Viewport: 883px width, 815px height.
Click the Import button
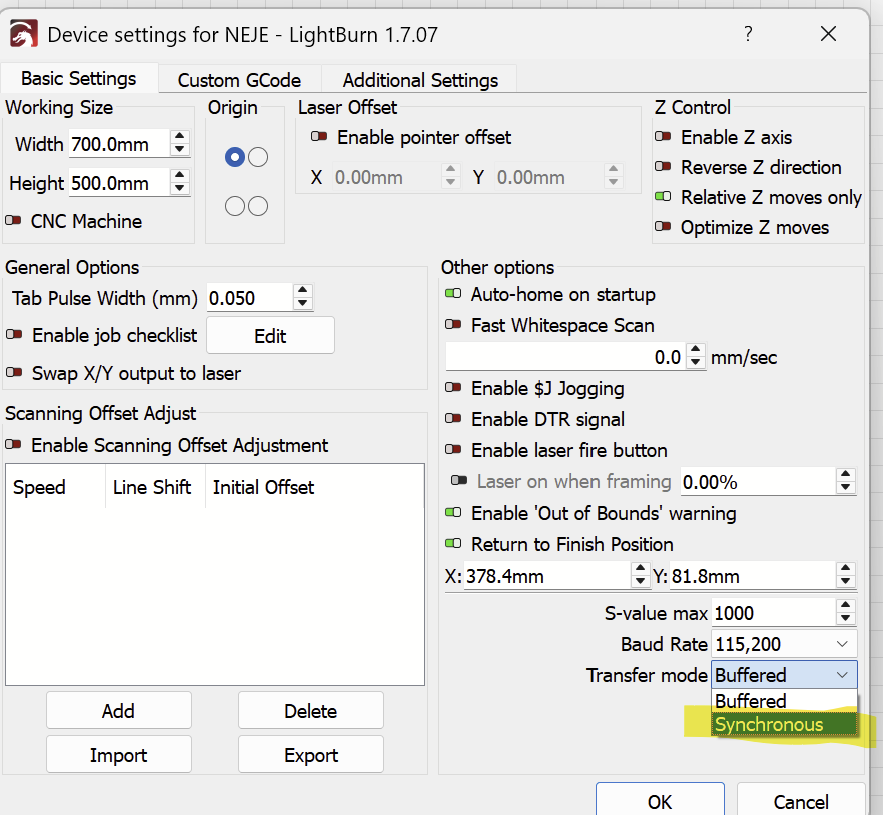tap(119, 755)
